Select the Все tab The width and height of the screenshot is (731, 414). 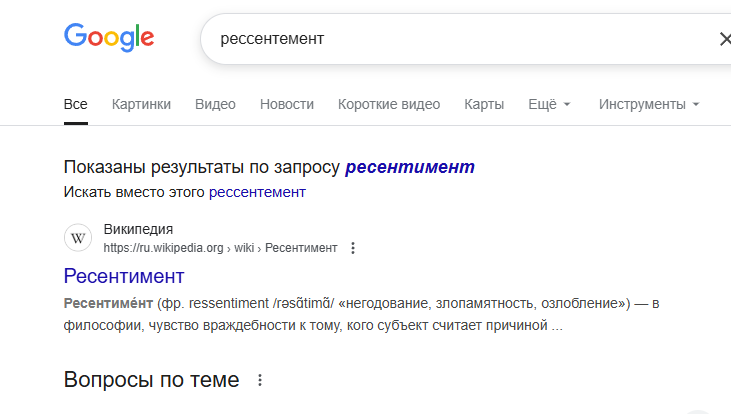[x=76, y=104]
